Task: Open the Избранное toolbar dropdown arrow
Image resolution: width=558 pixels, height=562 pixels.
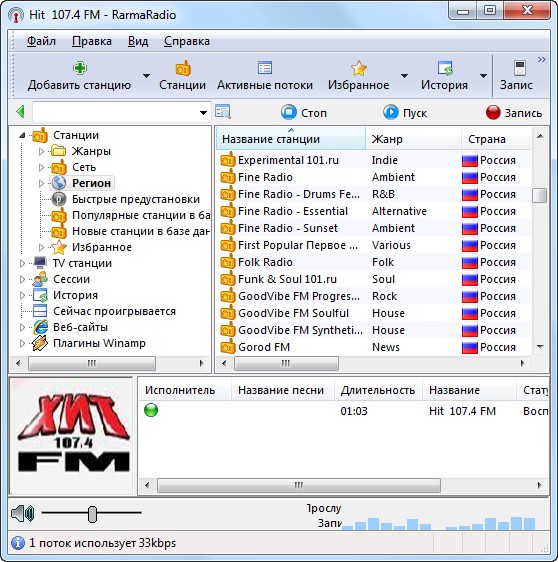Action: [x=404, y=76]
